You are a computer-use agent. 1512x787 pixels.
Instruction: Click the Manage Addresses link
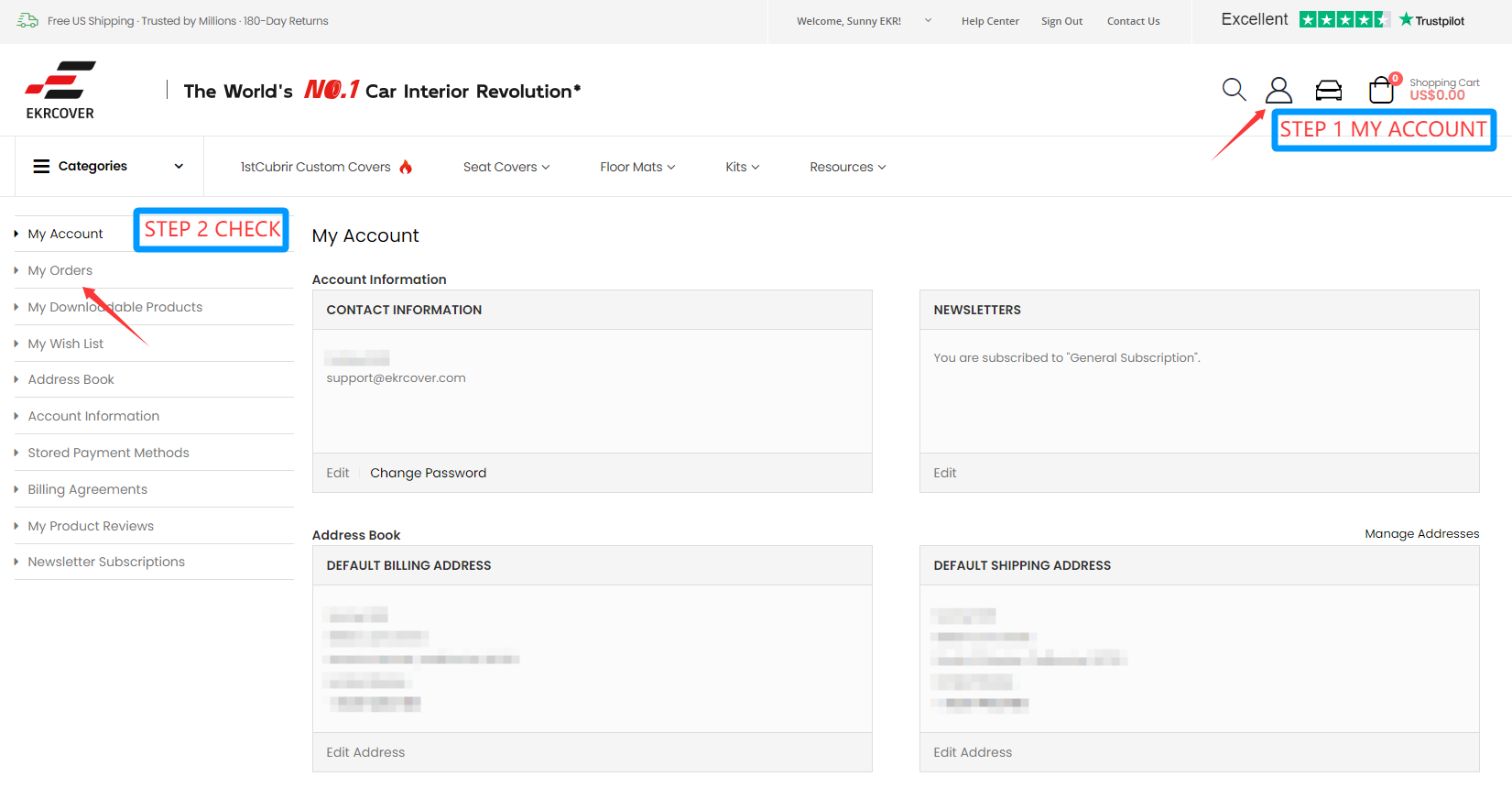(x=1421, y=534)
